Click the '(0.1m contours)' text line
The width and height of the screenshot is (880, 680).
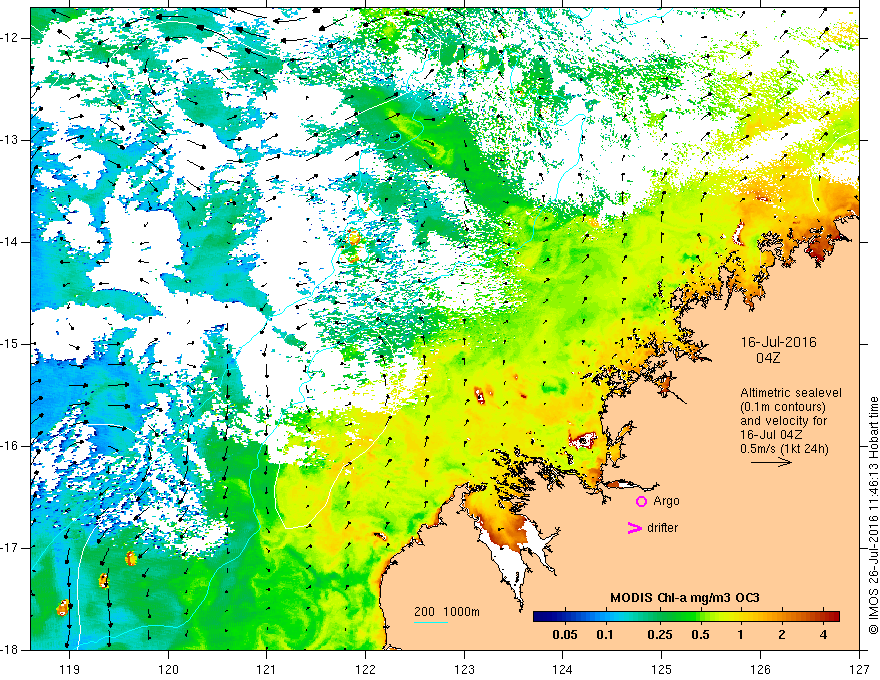783,407
